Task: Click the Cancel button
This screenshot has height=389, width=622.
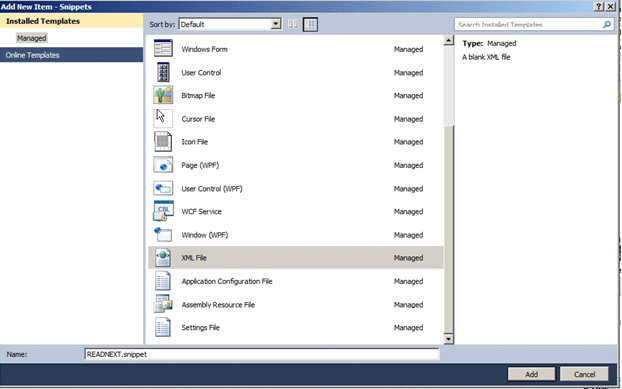Action: tap(584, 374)
